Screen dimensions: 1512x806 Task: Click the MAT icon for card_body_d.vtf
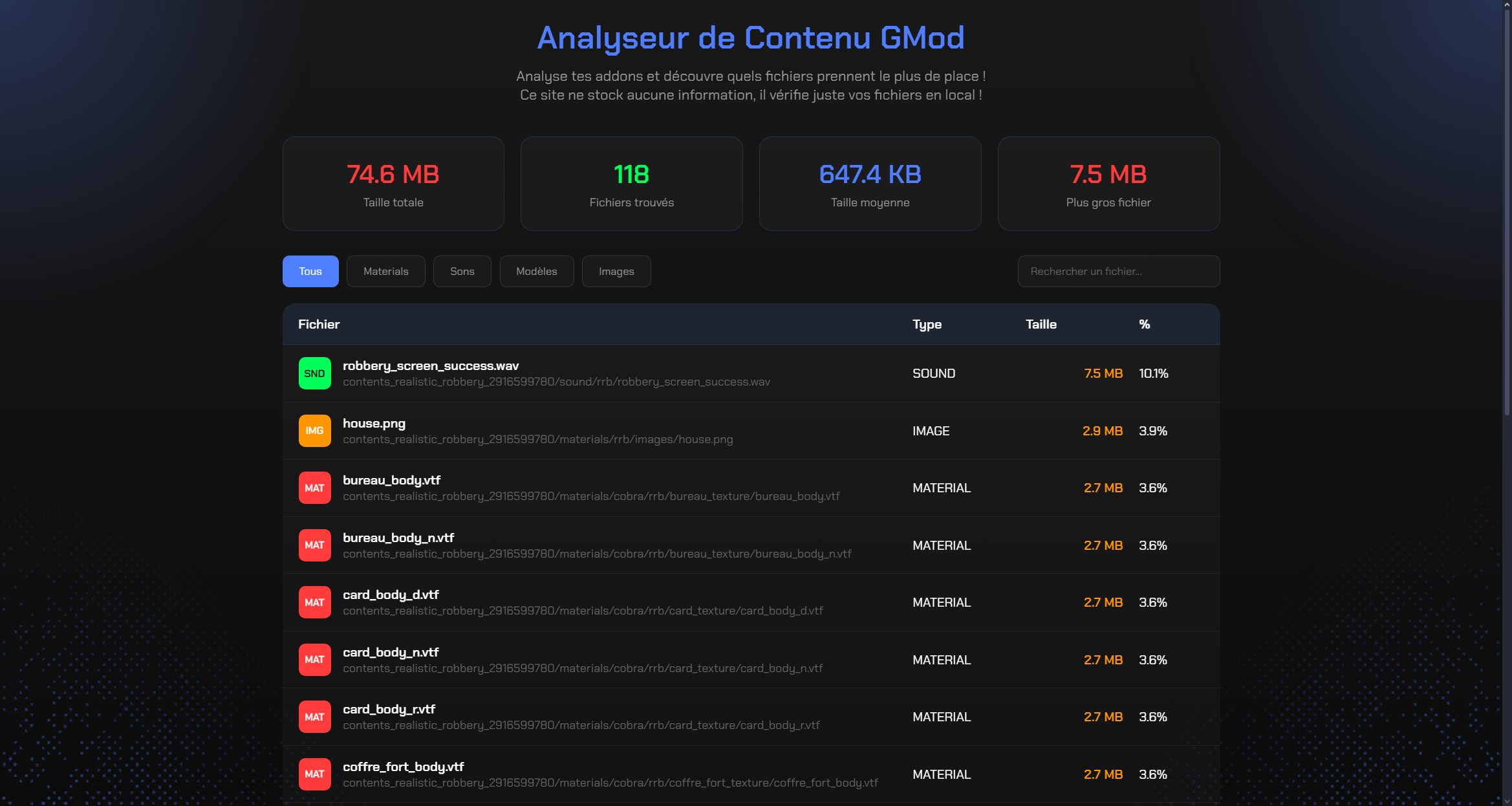click(x=314, y=602)
